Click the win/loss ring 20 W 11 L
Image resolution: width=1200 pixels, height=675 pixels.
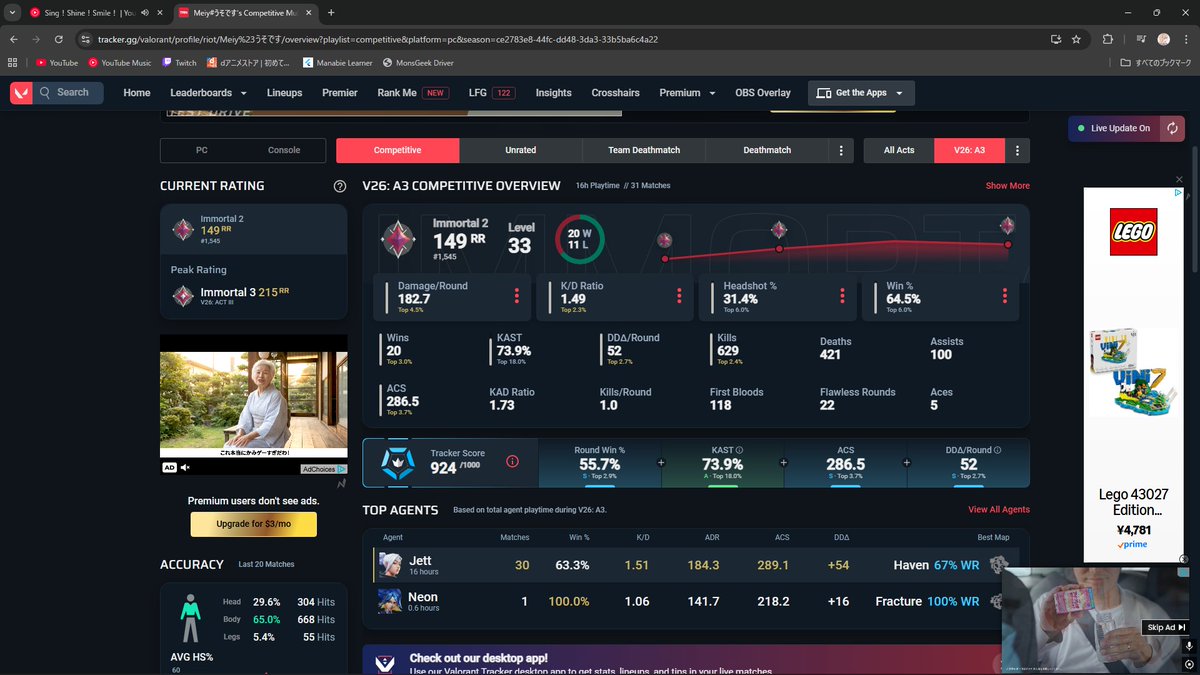click(x=579, y=239)
